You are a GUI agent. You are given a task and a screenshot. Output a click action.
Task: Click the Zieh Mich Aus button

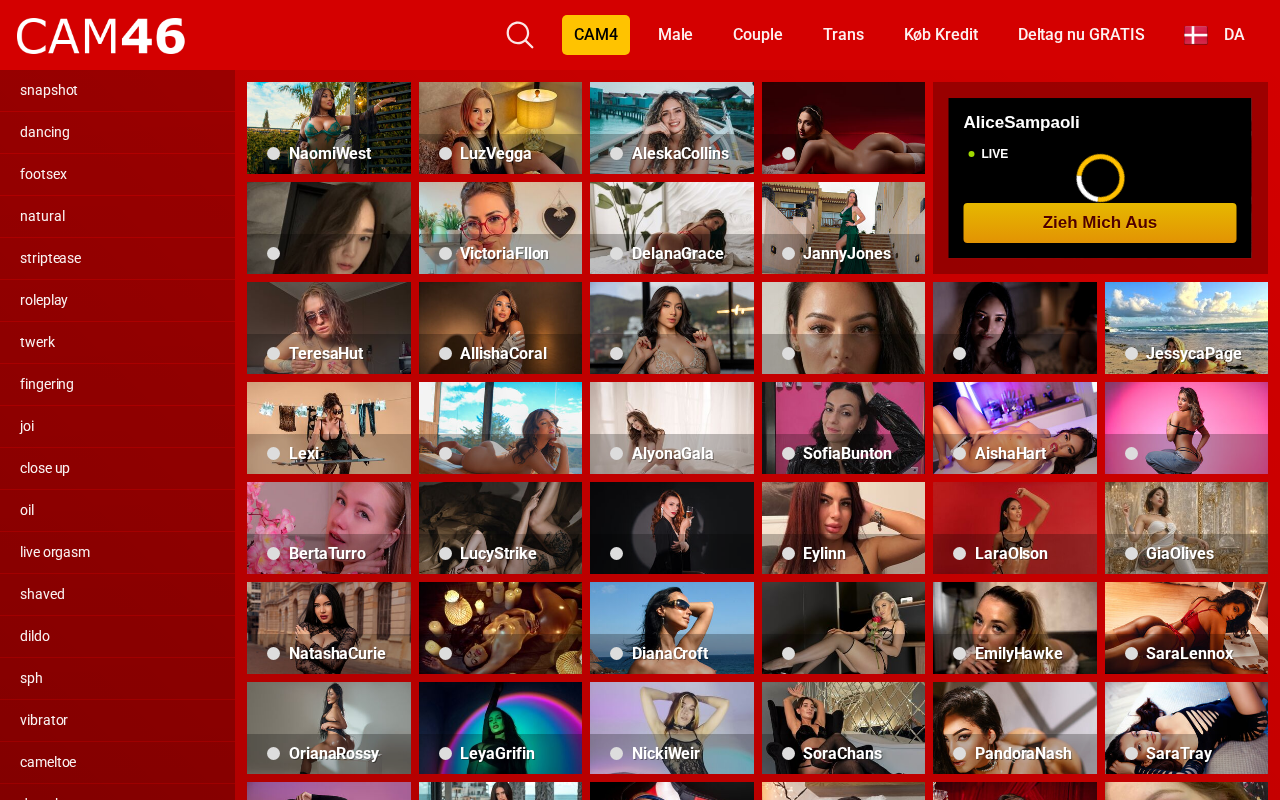tap(1100, 223)
